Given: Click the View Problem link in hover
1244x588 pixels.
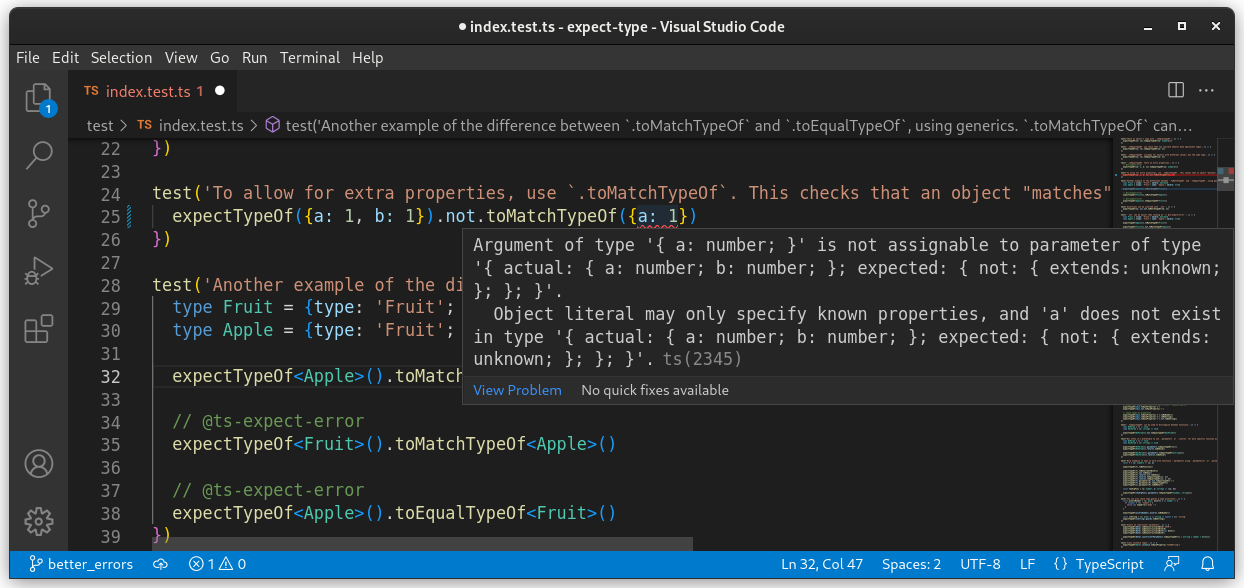Looking at the screenshot, I should [517, 390].
